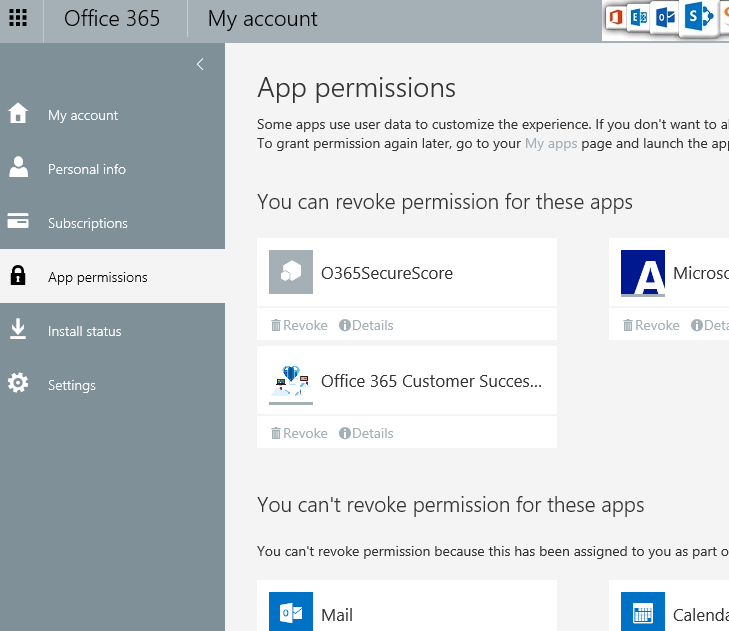
Task: Collapse the left navigation pane chevron
Action: 200,64
